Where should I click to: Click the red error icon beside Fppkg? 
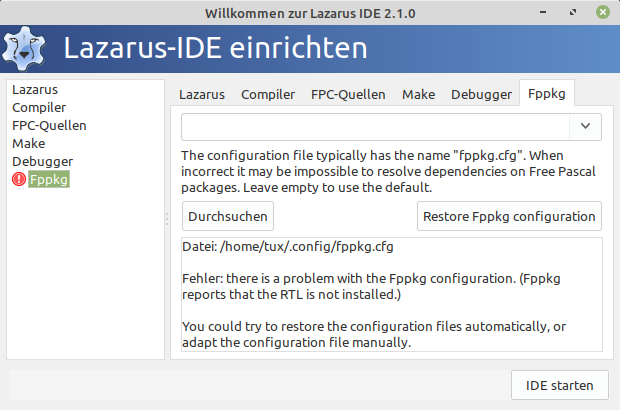19,179
